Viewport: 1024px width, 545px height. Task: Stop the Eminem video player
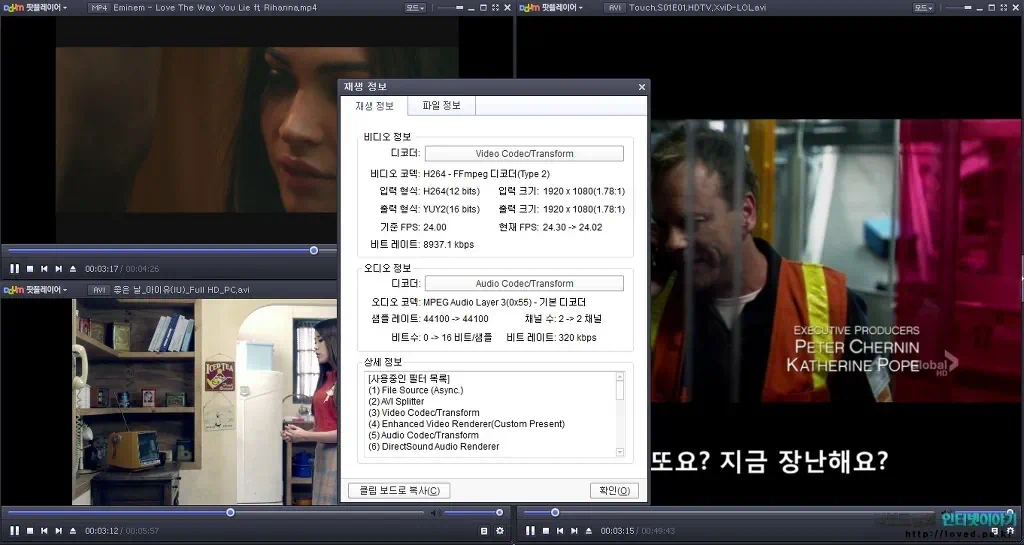pos(30,269)
